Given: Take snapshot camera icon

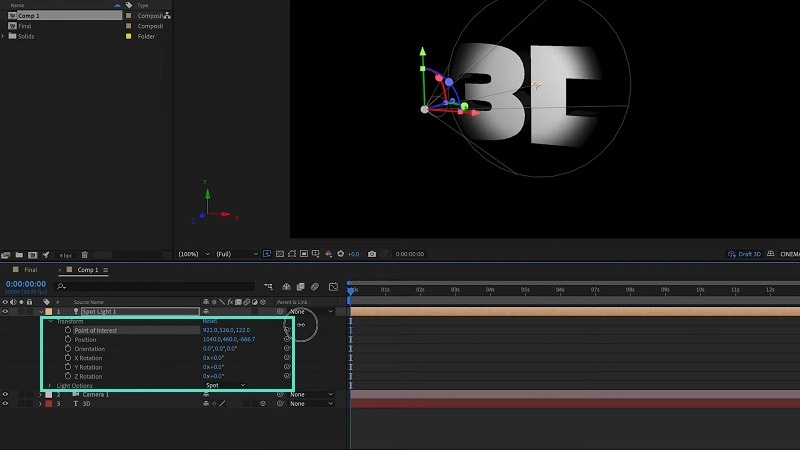Looking at the screenshot, I should point(372,254).
